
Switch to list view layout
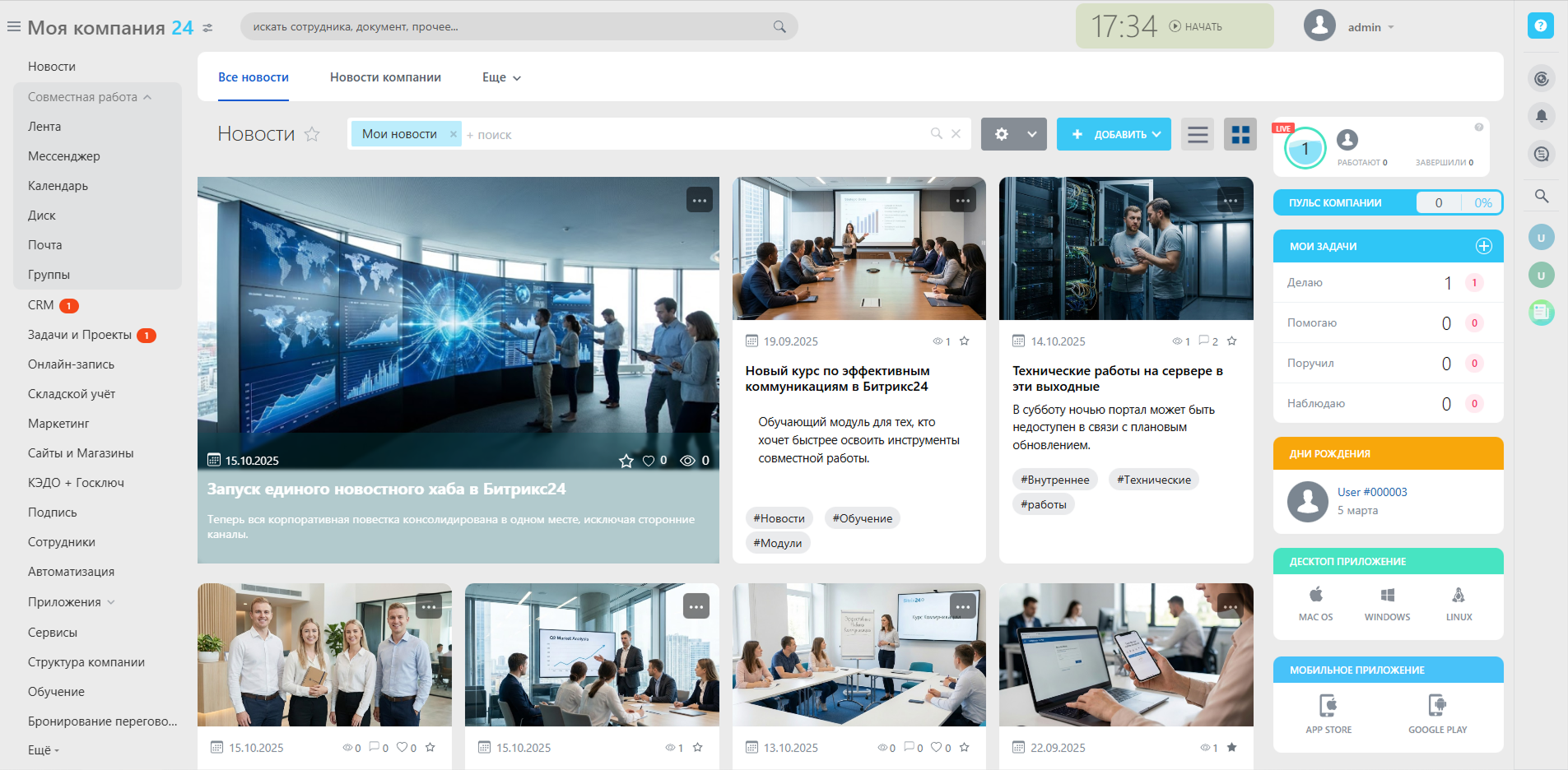[x=1198, y=134]
